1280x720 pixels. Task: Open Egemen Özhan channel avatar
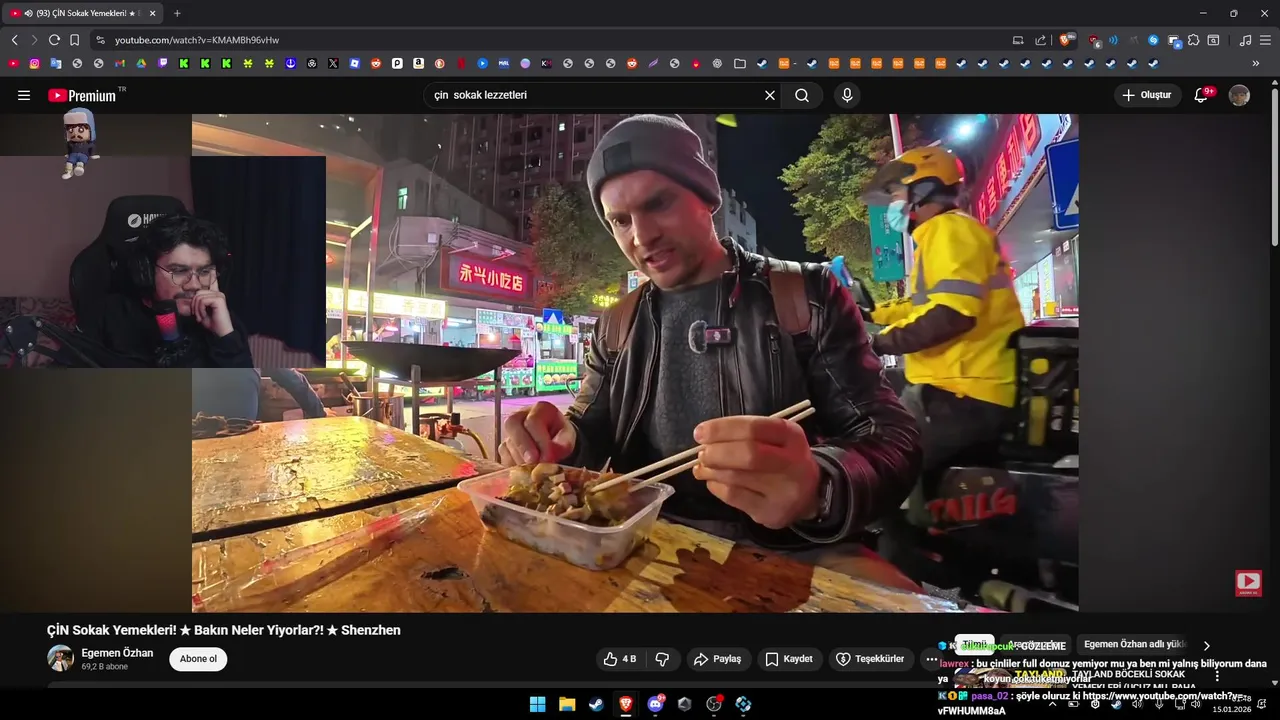60,658
